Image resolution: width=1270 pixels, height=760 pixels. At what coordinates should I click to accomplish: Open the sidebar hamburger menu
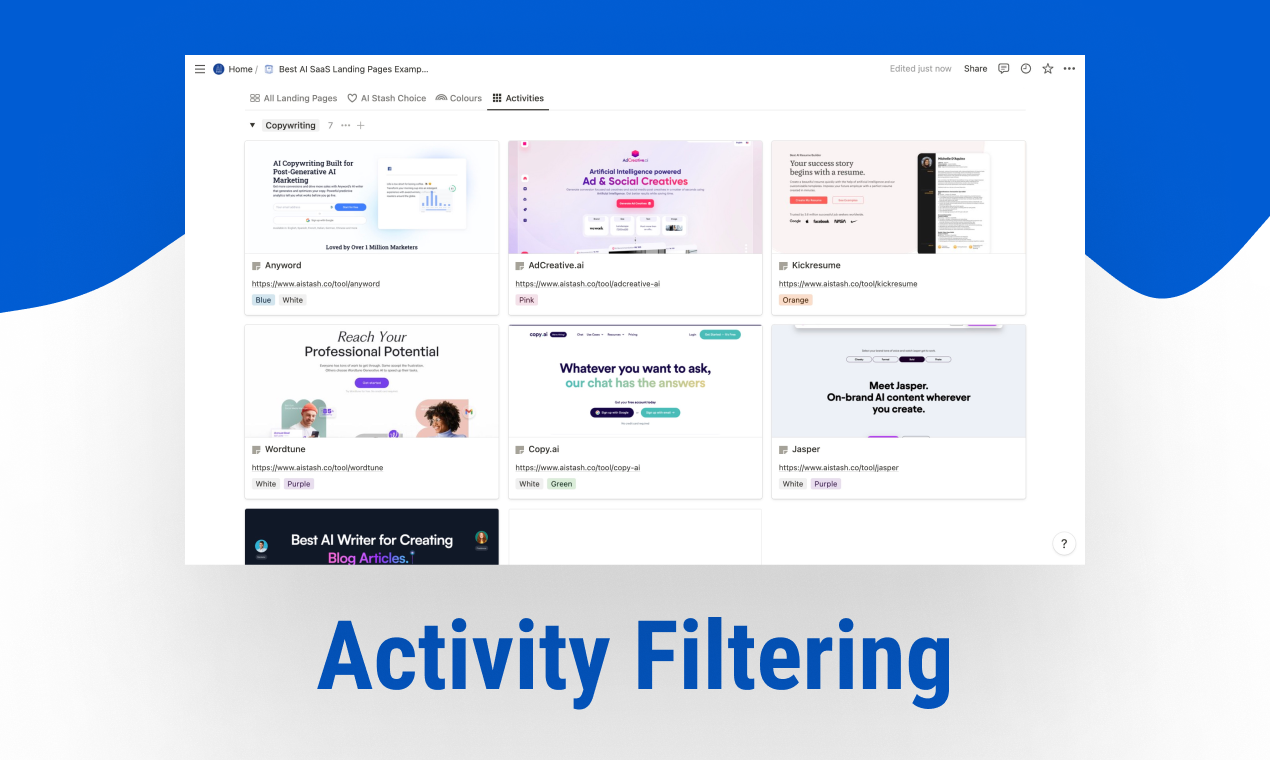(200, 69)
